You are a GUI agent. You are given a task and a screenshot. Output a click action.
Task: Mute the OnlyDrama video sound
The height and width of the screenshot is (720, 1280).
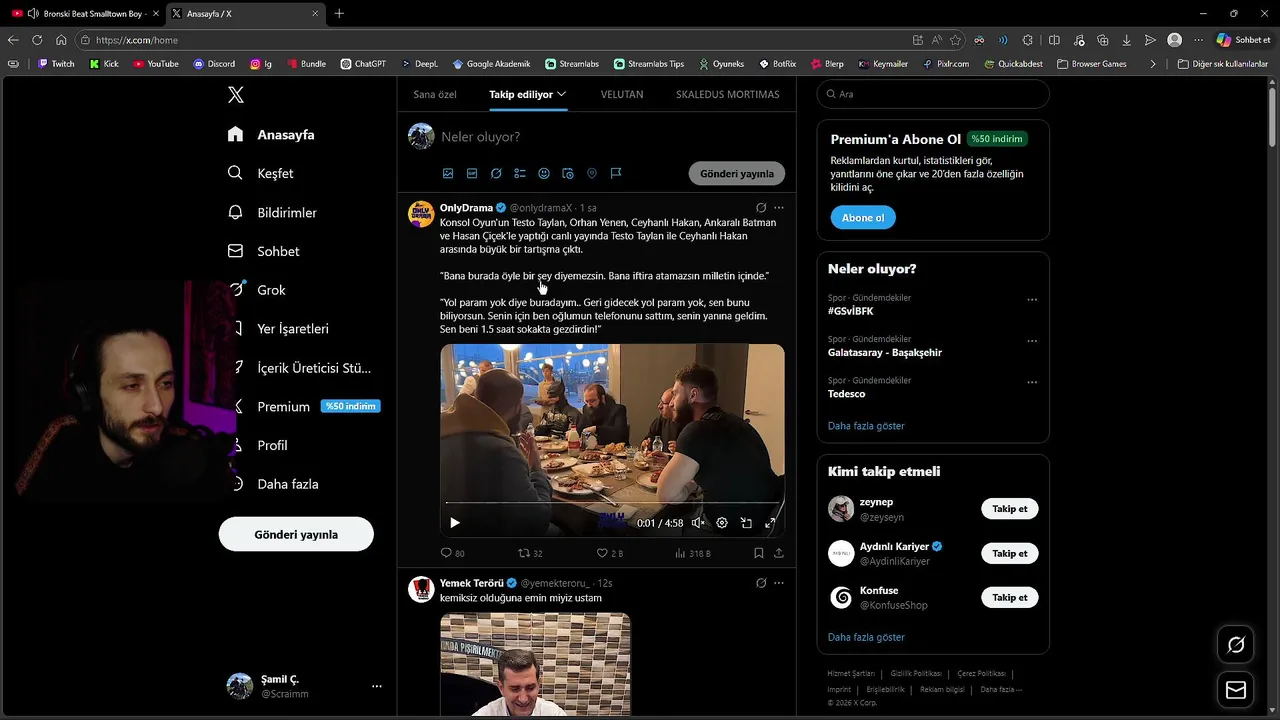tap(698, 523)
